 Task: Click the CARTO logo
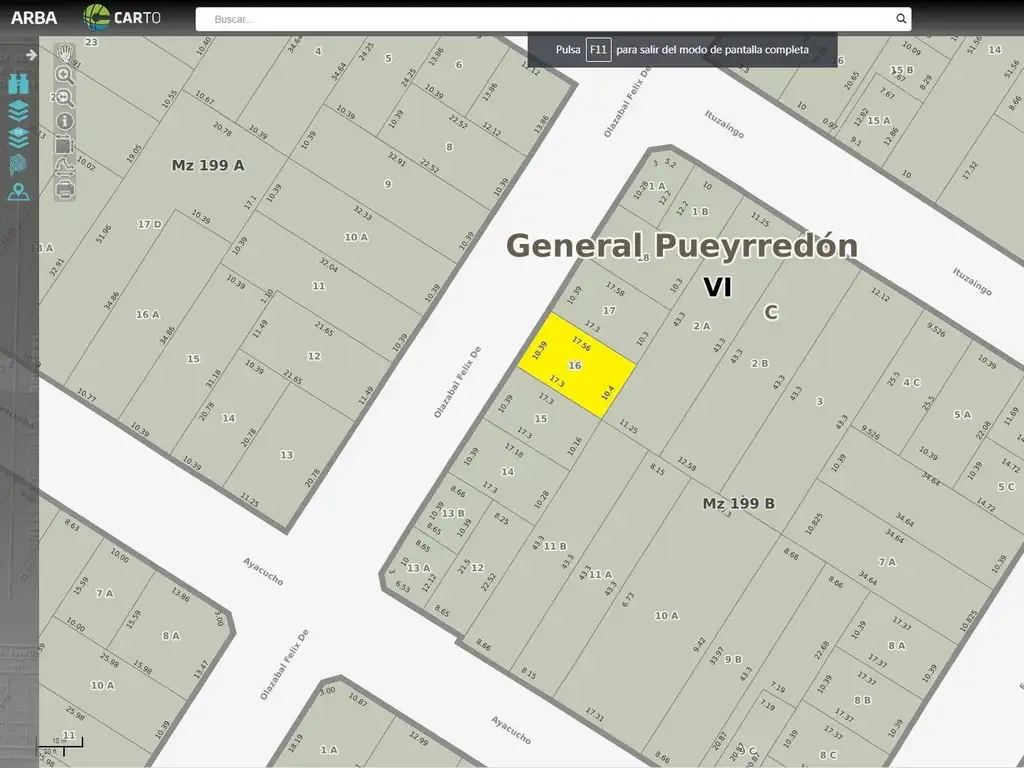(x=122, y=18)
